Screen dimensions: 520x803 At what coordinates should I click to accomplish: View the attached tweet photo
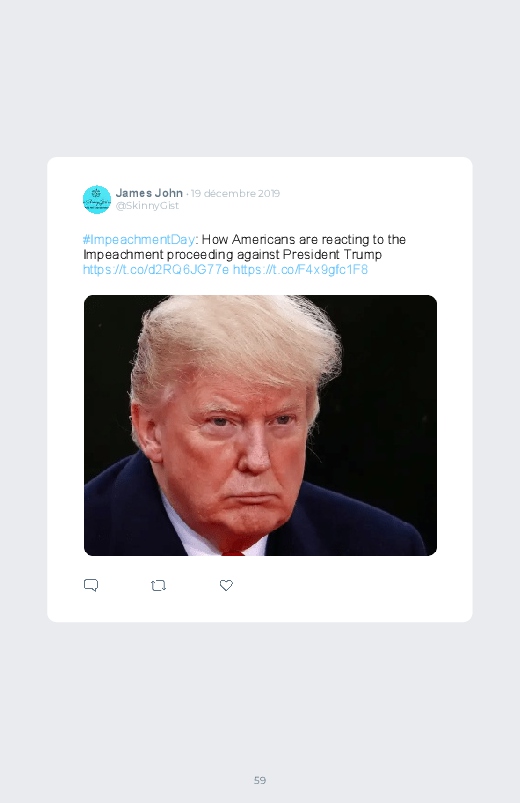260,425
